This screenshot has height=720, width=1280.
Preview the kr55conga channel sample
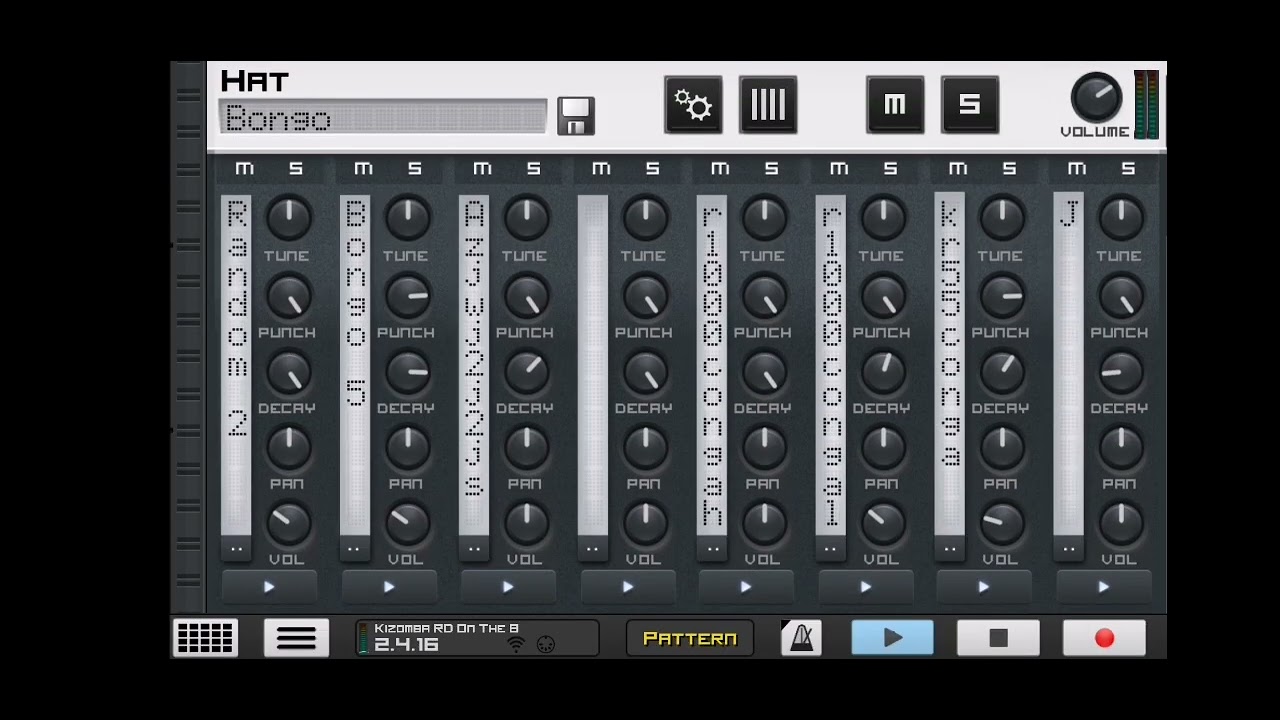click(984, 587)
